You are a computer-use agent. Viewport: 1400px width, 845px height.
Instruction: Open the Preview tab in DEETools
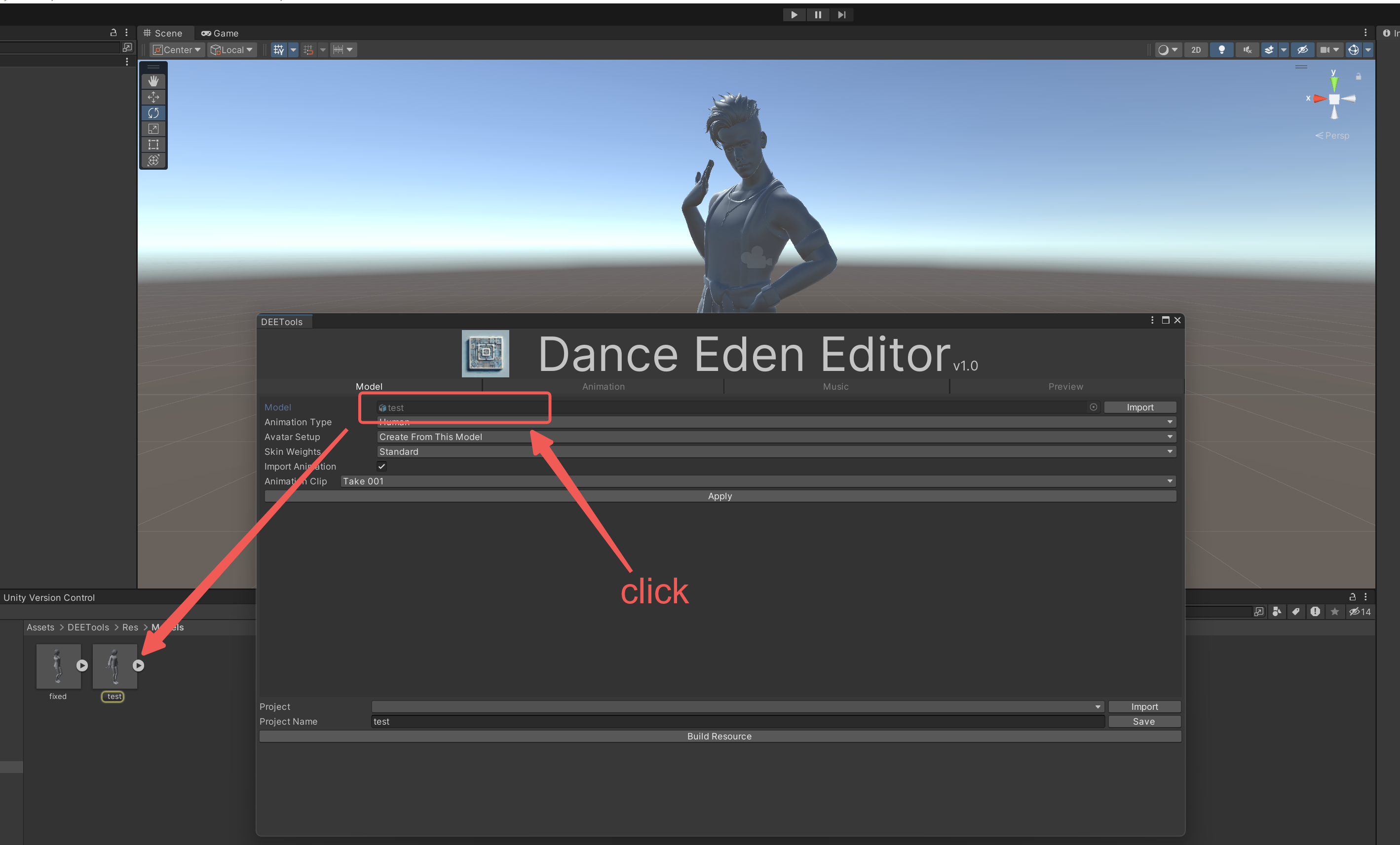coord(1066,386)
